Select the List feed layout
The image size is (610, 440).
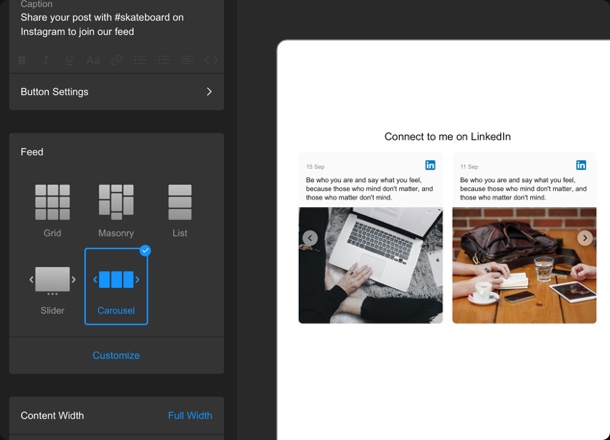(x=180, y=210)
